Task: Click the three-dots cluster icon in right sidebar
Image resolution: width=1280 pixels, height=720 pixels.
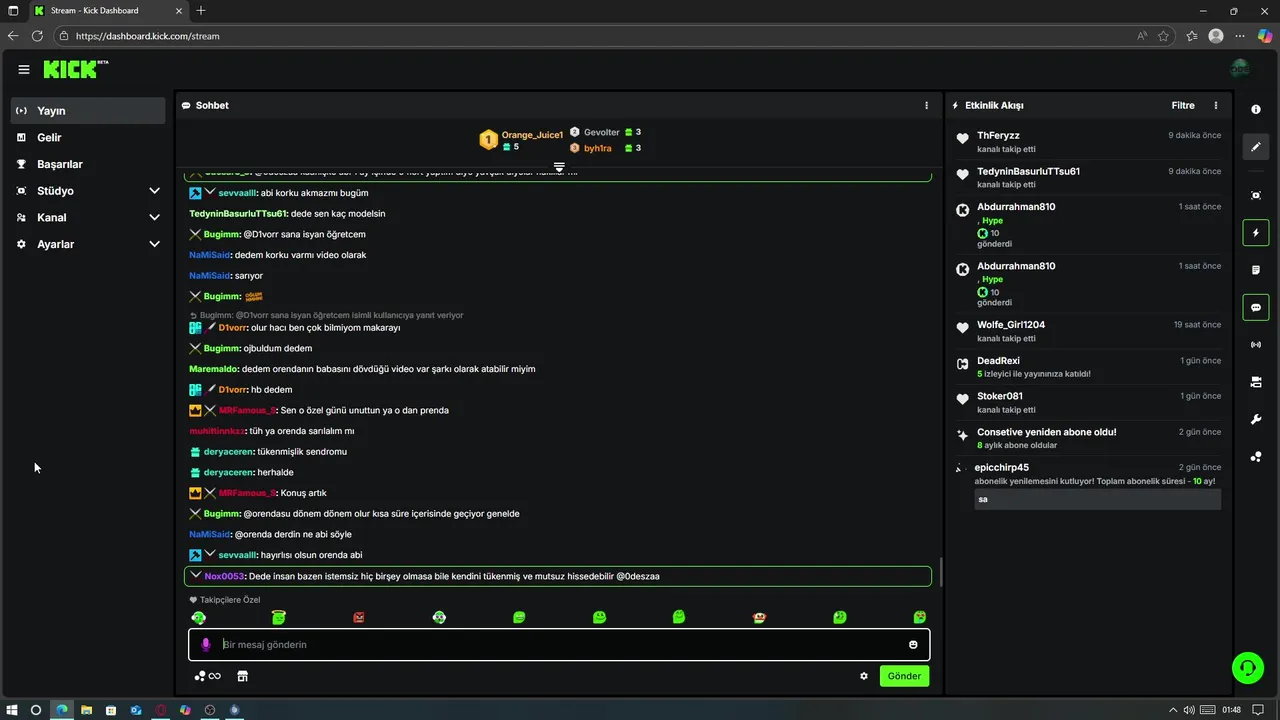Action: coord(1256,457)
